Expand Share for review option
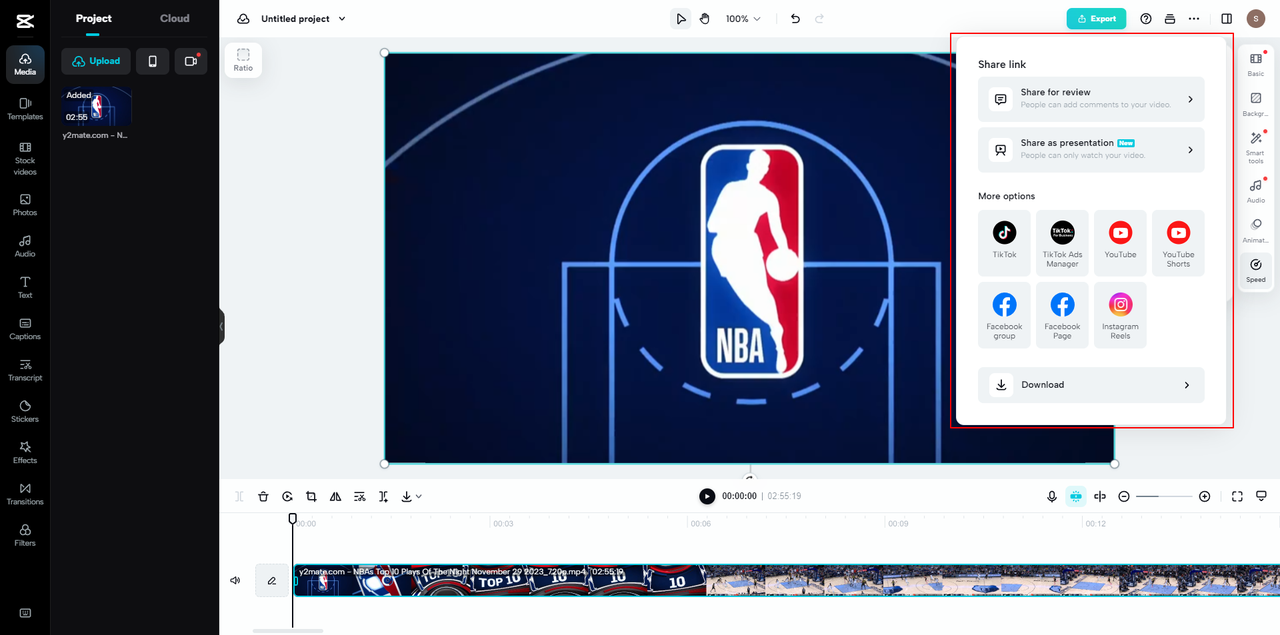1280x635 pixels. 1091,99
